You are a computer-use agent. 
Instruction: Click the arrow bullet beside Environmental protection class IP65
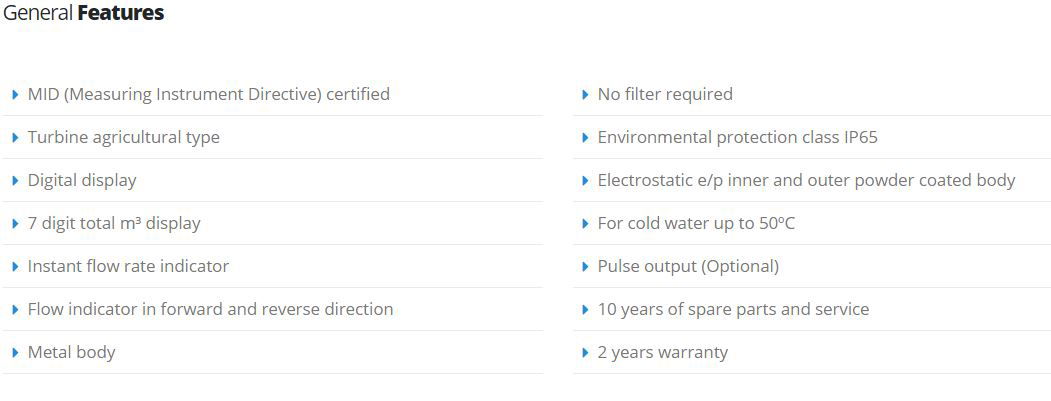[x=586, y=137]
